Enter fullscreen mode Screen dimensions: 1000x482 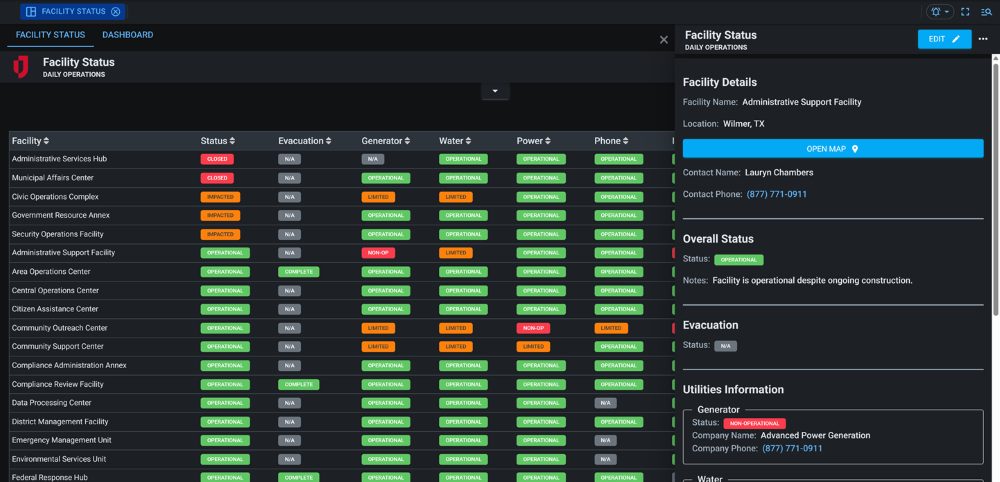(x=965, y=12)
